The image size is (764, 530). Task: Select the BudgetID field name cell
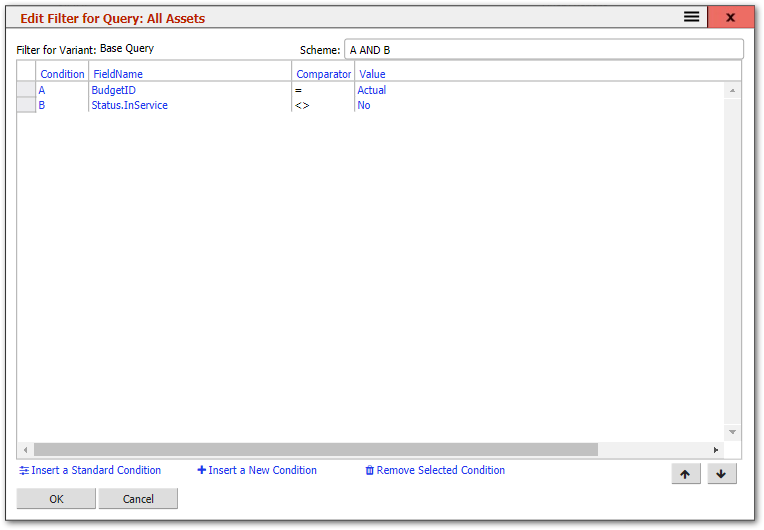(190, 90)
